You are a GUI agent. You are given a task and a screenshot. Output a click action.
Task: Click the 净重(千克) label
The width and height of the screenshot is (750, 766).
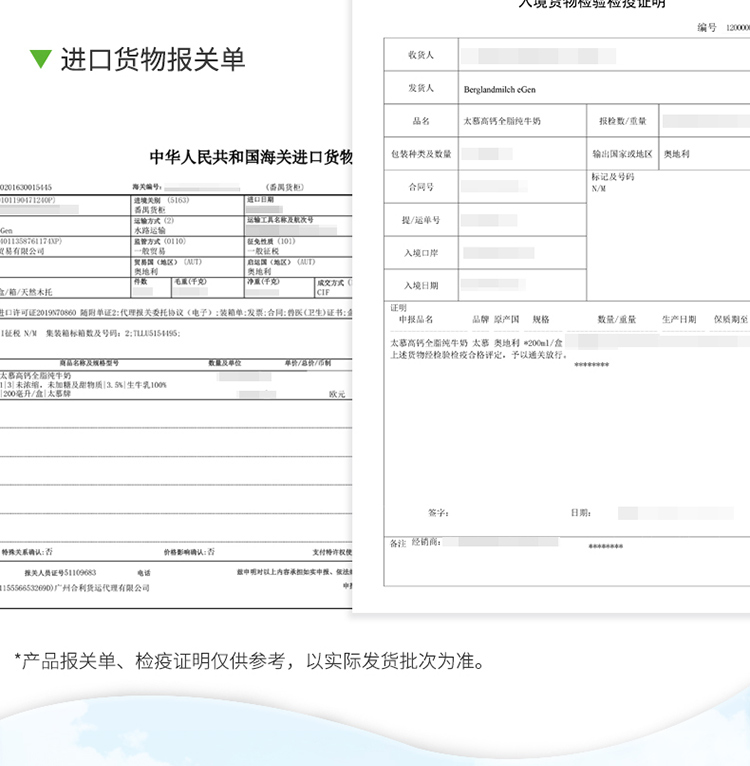click(263, 282)
